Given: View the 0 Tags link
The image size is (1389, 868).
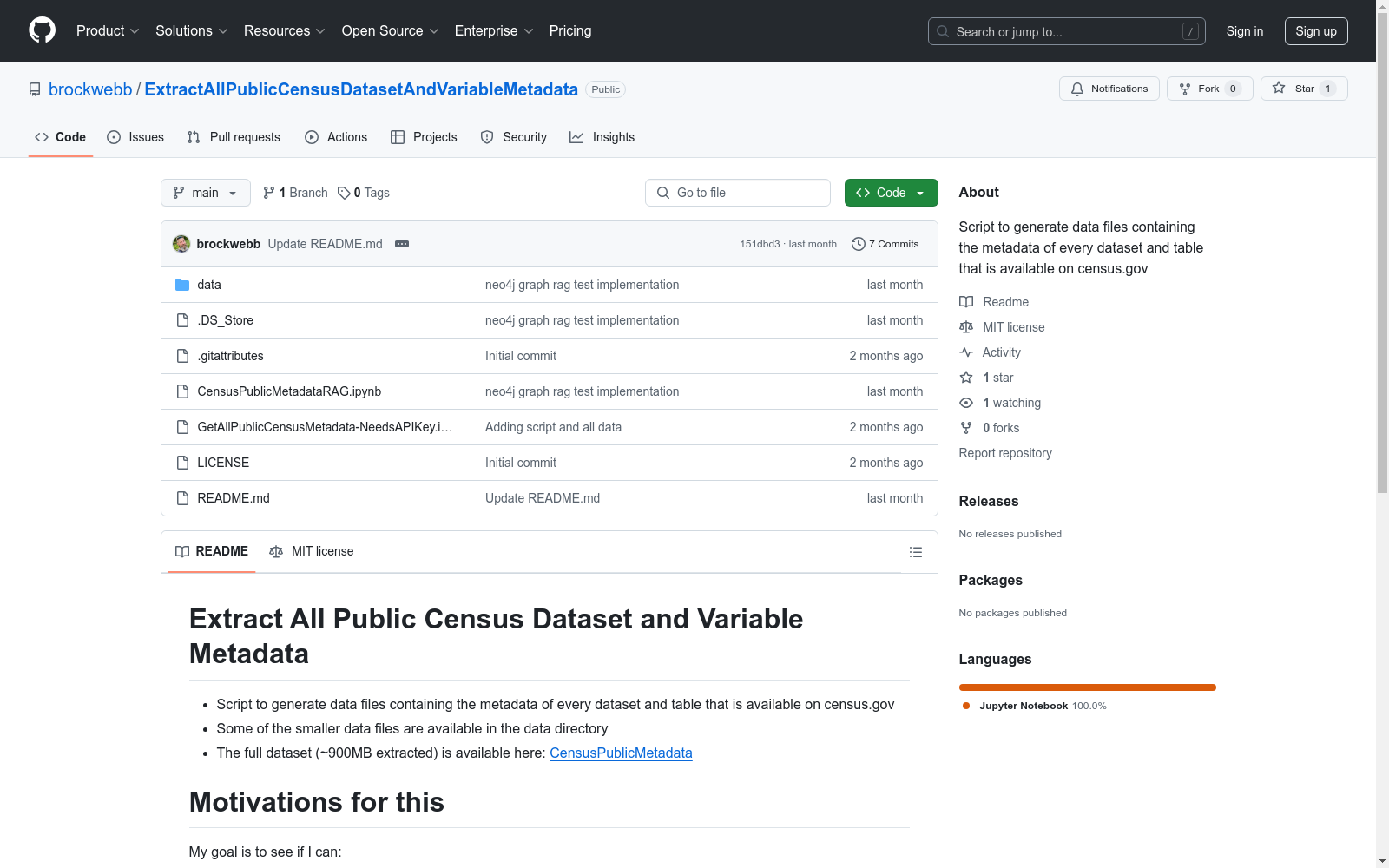Looking at the screenshot, I should click(x=364, y=193).
